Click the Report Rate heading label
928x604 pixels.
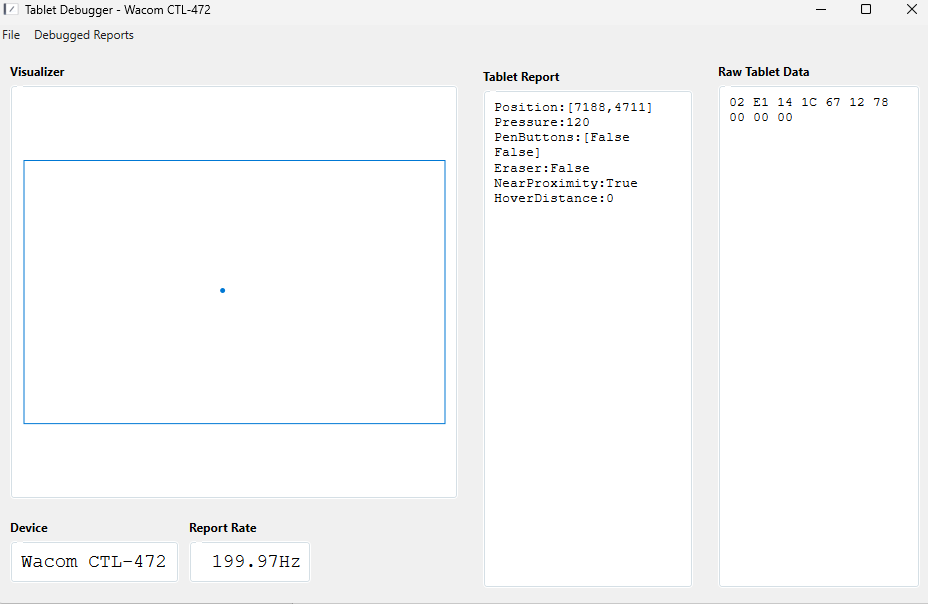tap(223, 528)
